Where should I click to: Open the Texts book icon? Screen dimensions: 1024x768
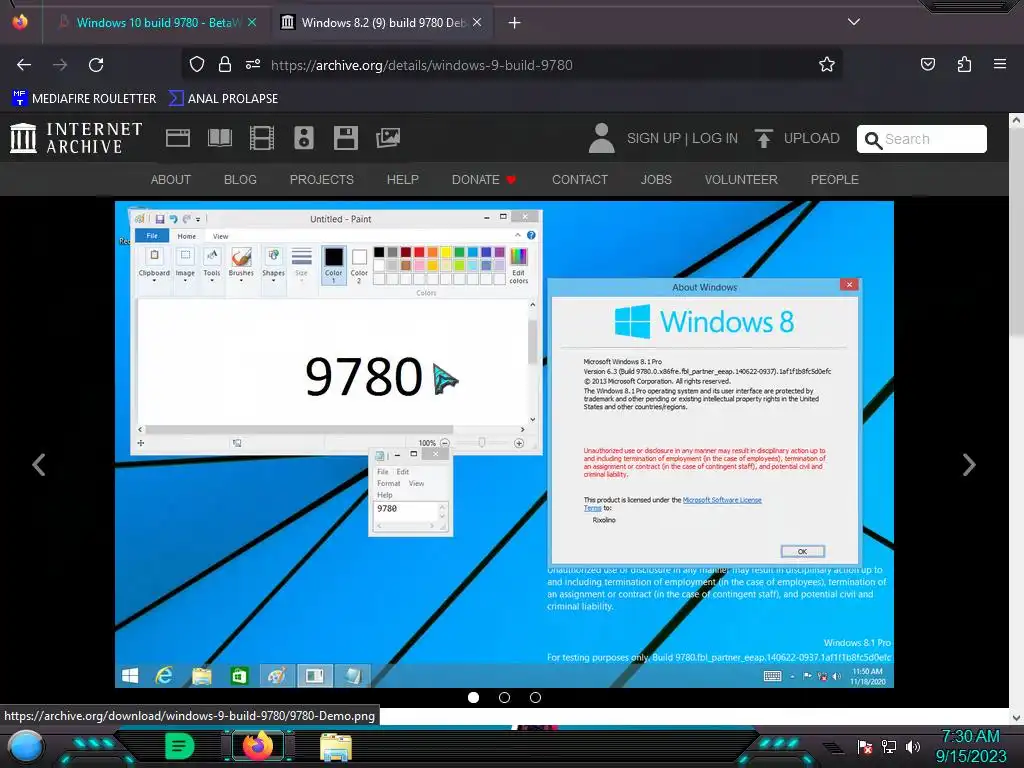click(219, 138)
